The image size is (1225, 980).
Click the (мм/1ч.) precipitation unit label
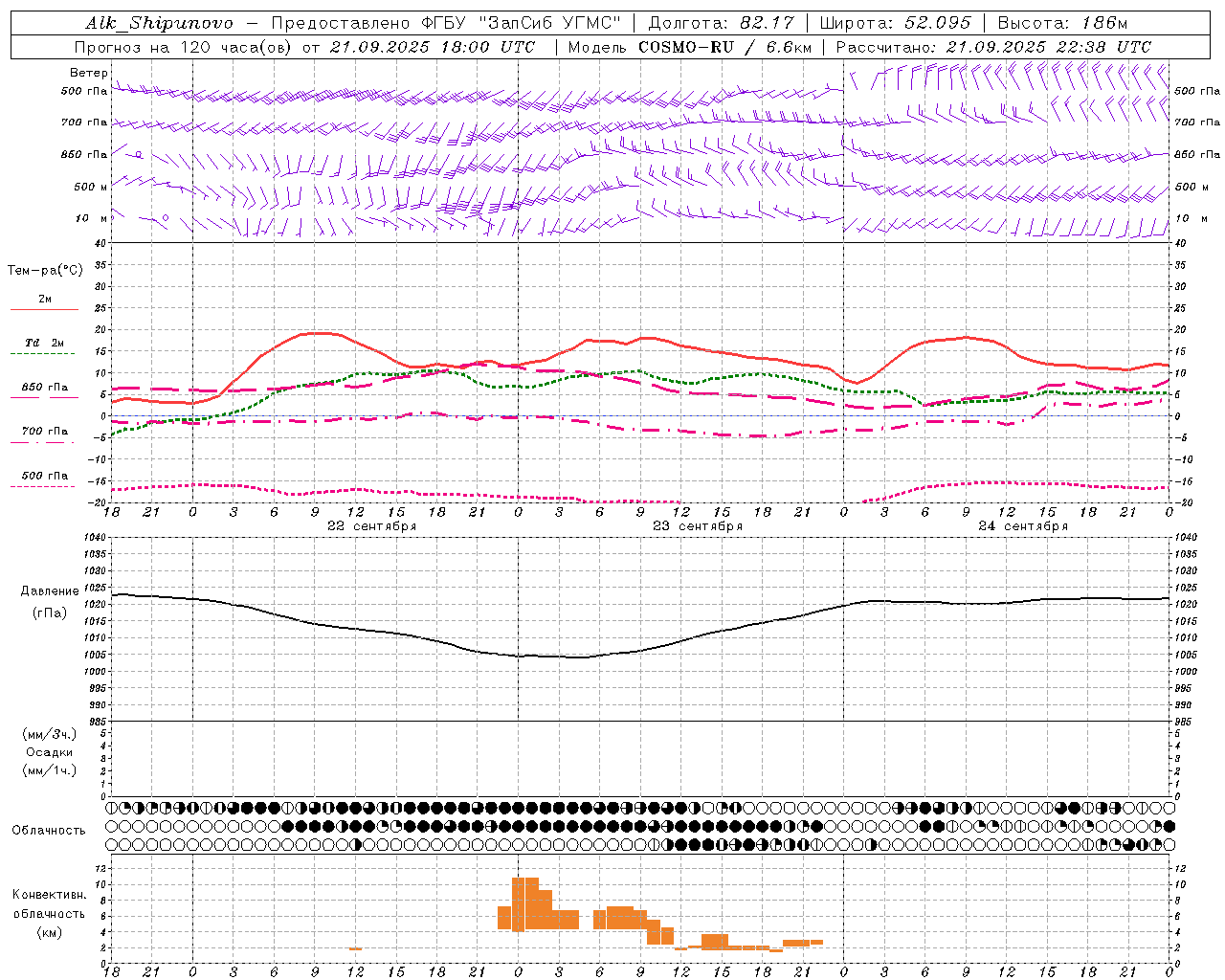[x=50, y=770]
